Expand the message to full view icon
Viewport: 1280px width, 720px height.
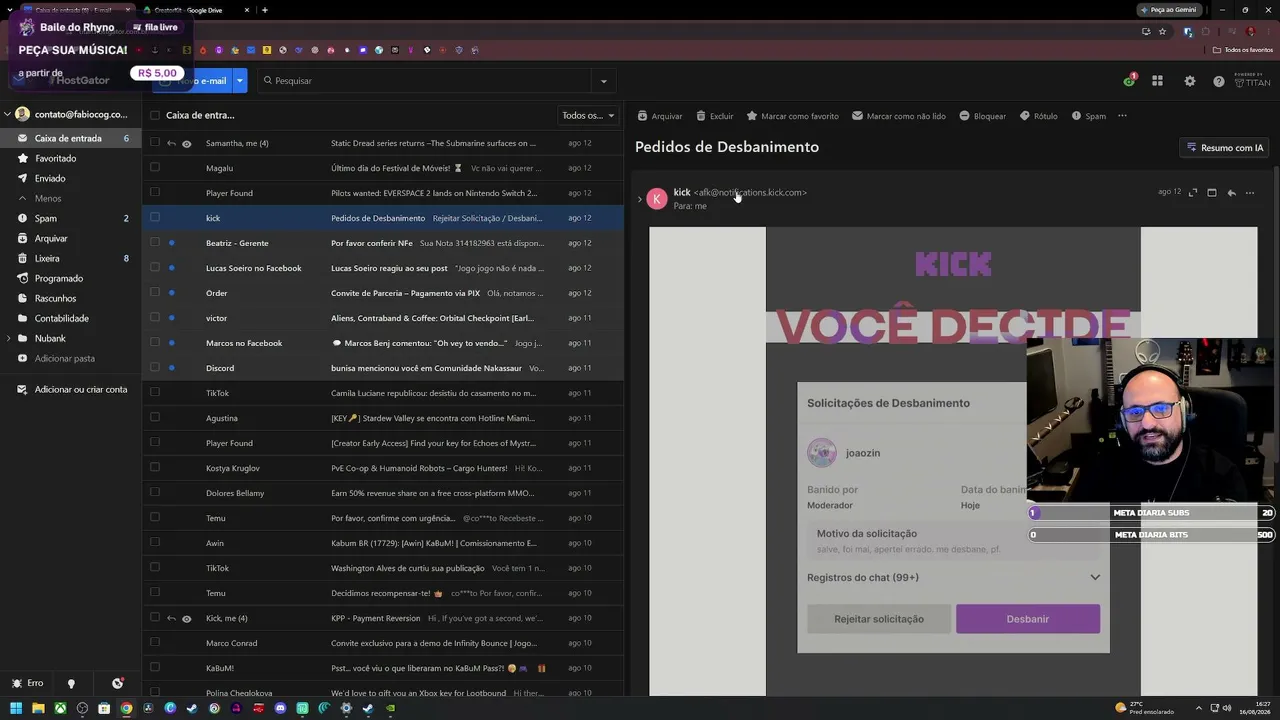(1192, 192)
